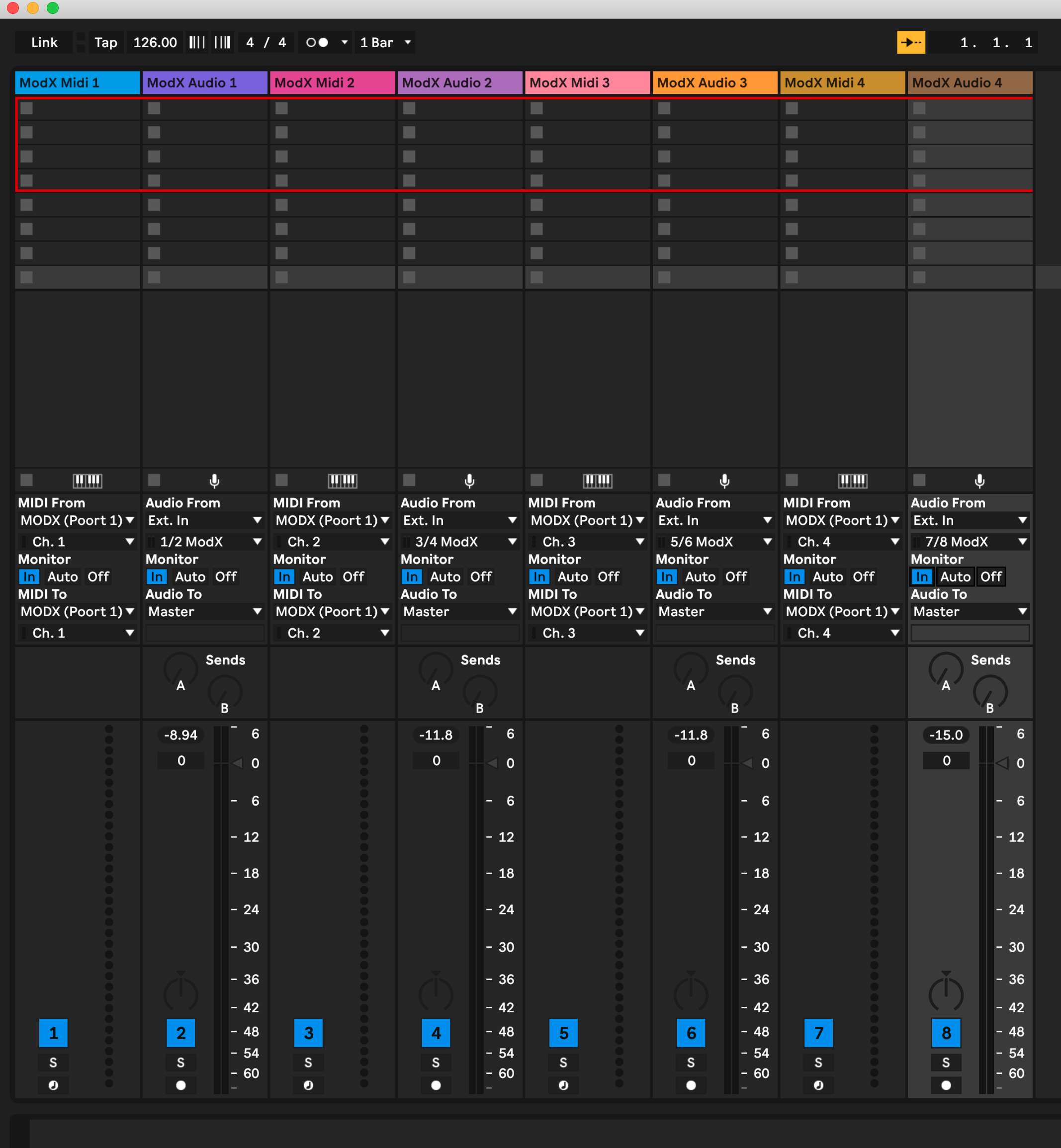The image size is (1061, 1148).
Task: Click the ModX Midi 1 piano keyboard icon
Action: (88, 481)
